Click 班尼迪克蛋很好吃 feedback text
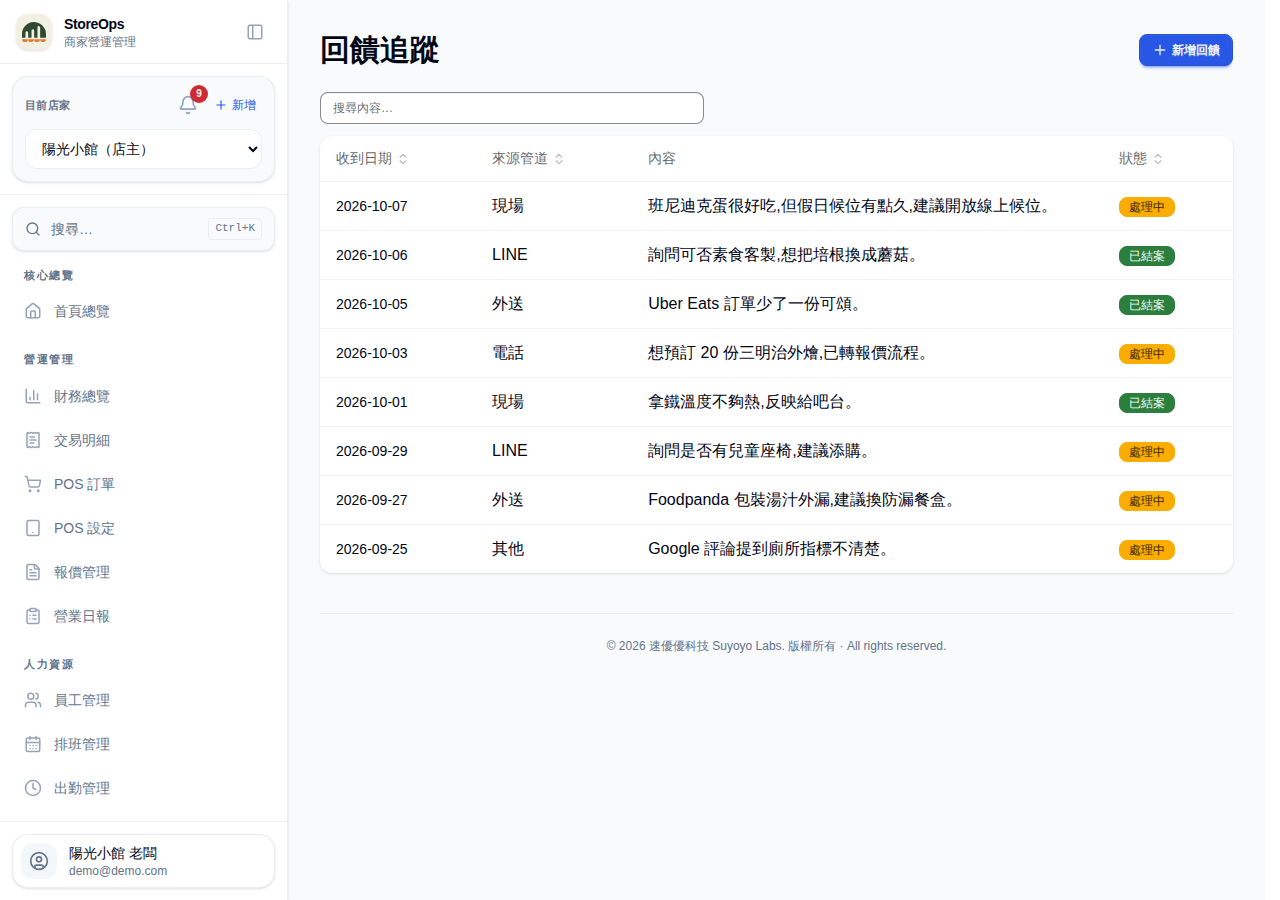Viewport: 1280px width, 900px height. tap(850, 206)
